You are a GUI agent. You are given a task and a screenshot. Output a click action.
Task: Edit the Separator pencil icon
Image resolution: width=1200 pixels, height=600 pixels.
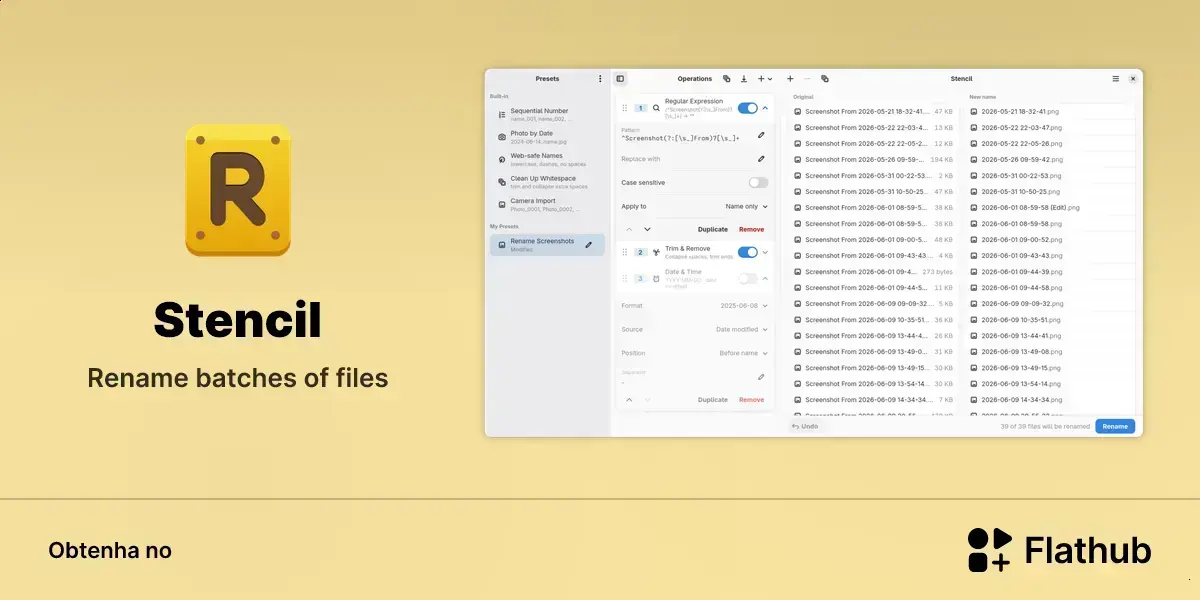tap(761, 377)
